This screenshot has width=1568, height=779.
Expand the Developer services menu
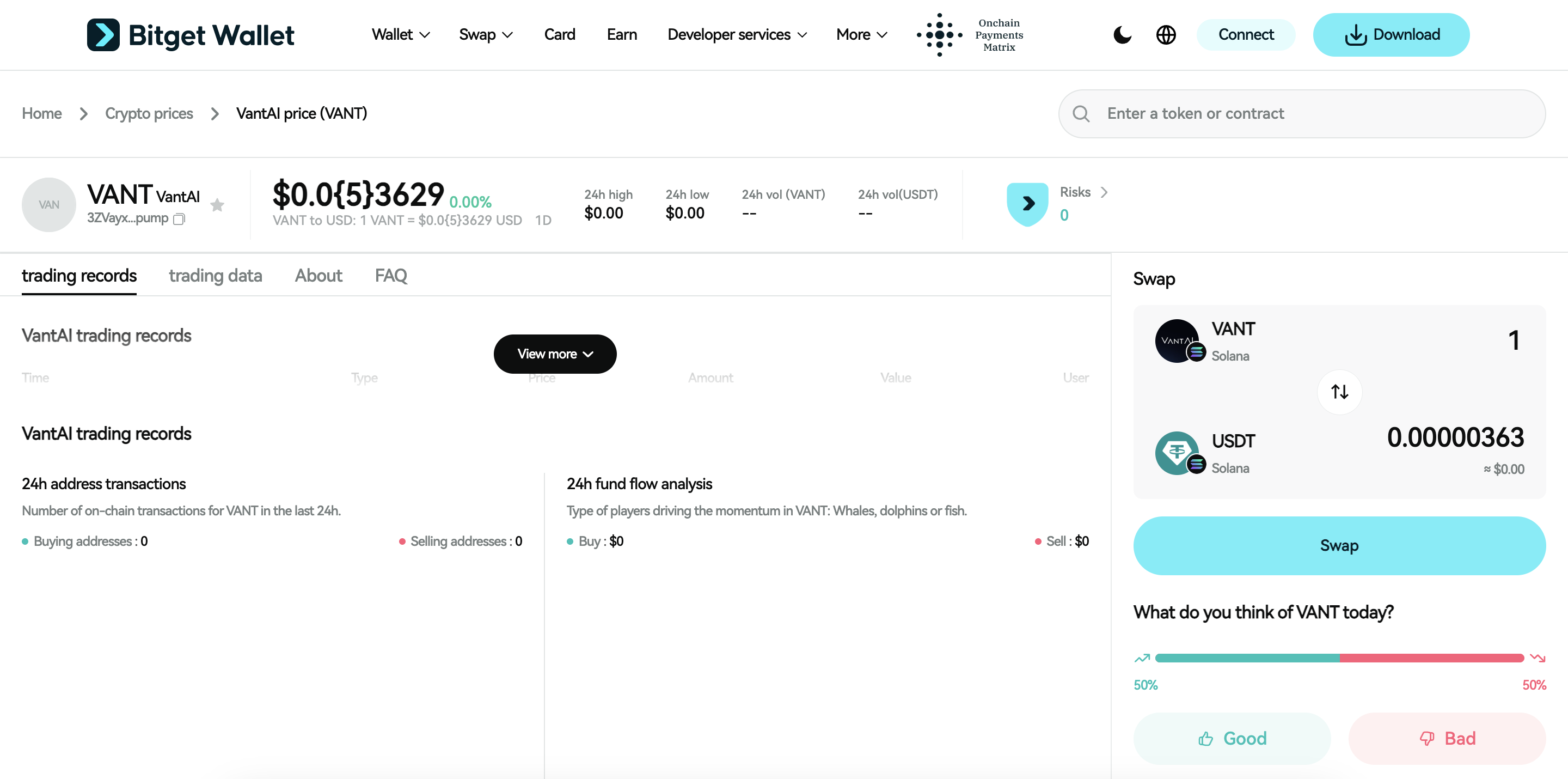[737, 35]
